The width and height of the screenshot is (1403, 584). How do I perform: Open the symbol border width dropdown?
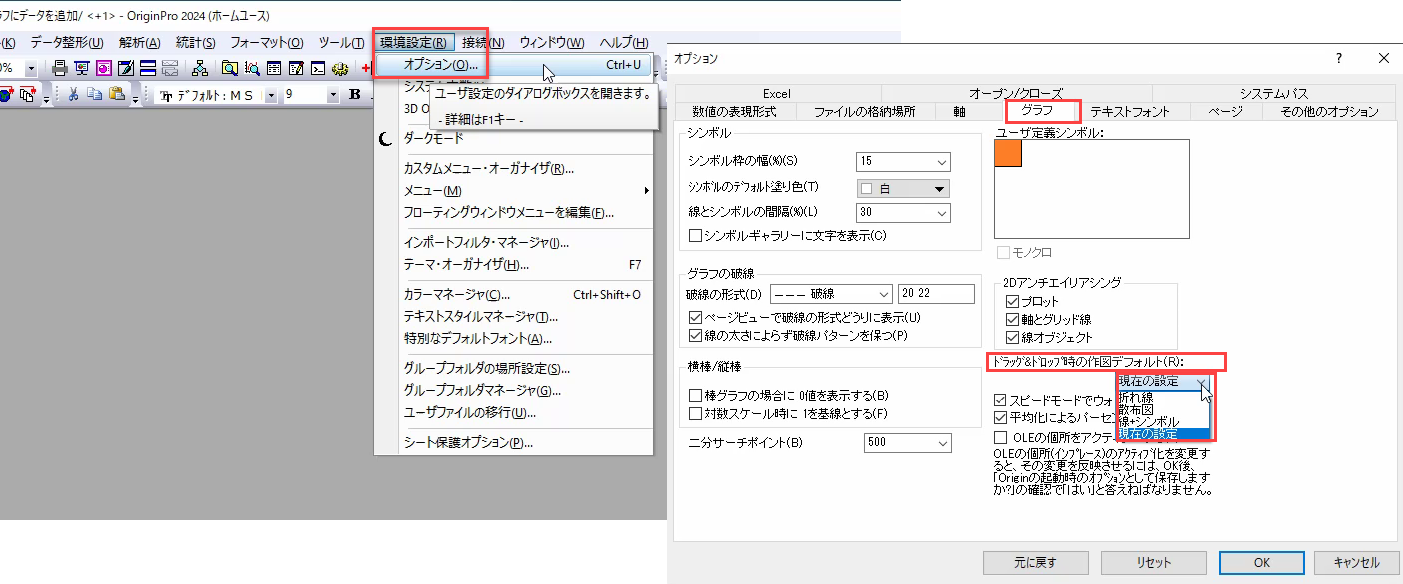point(941,161)
